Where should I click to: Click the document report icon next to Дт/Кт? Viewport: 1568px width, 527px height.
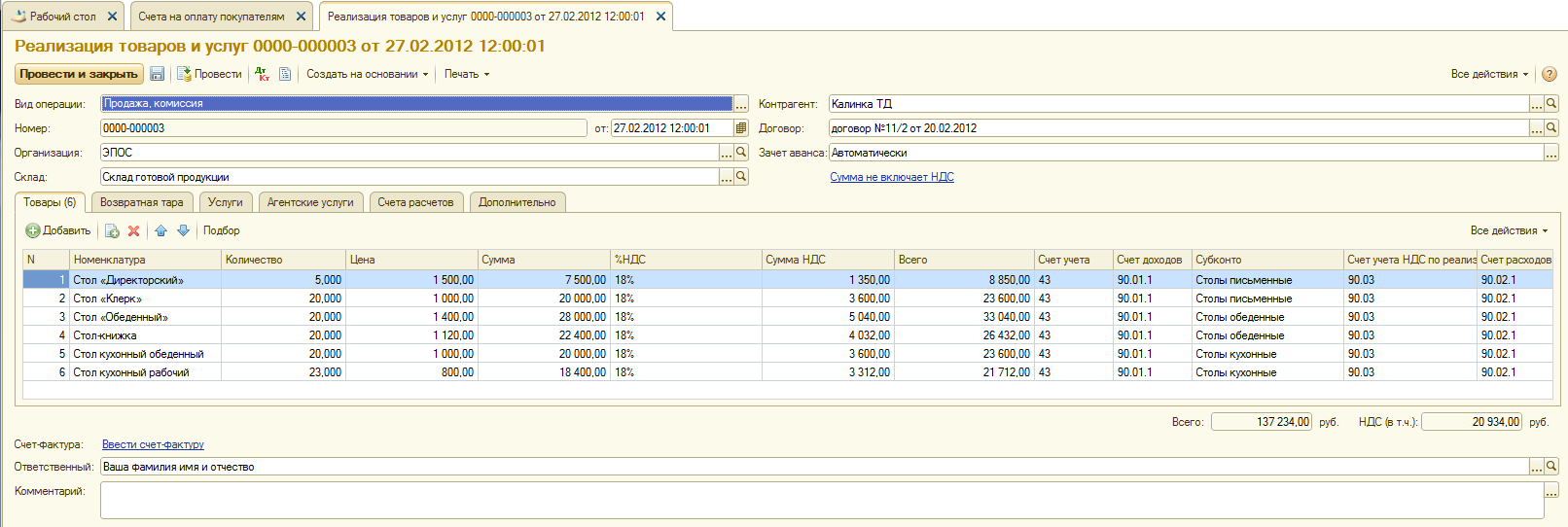click(285, 74)
